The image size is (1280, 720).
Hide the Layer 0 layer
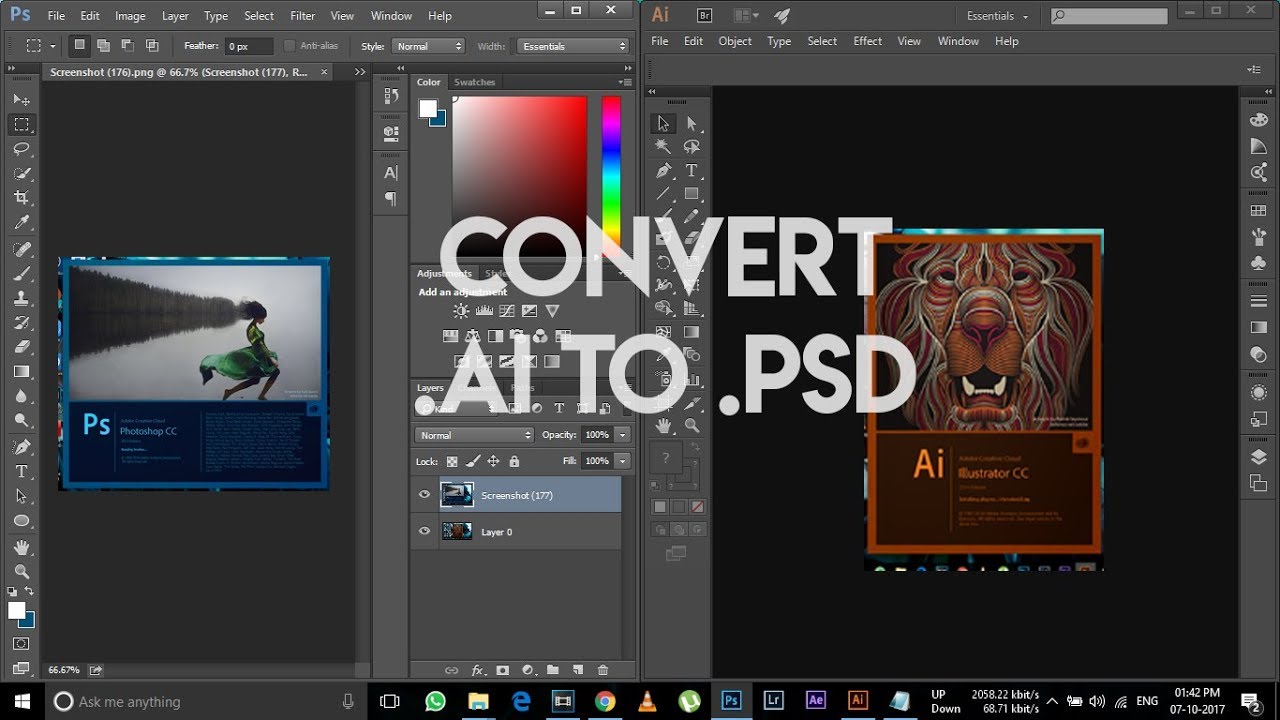point(424,531)
